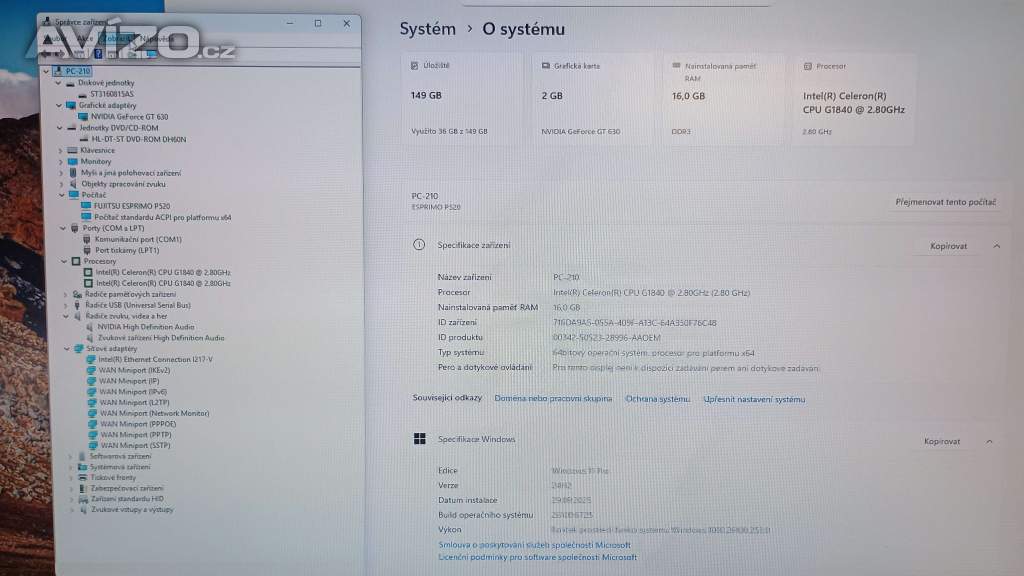Image resolution: width=1024 pixels, height=576 pixels.
Task: Select the Komunikační port (COM1) icon
Action: 87,239
